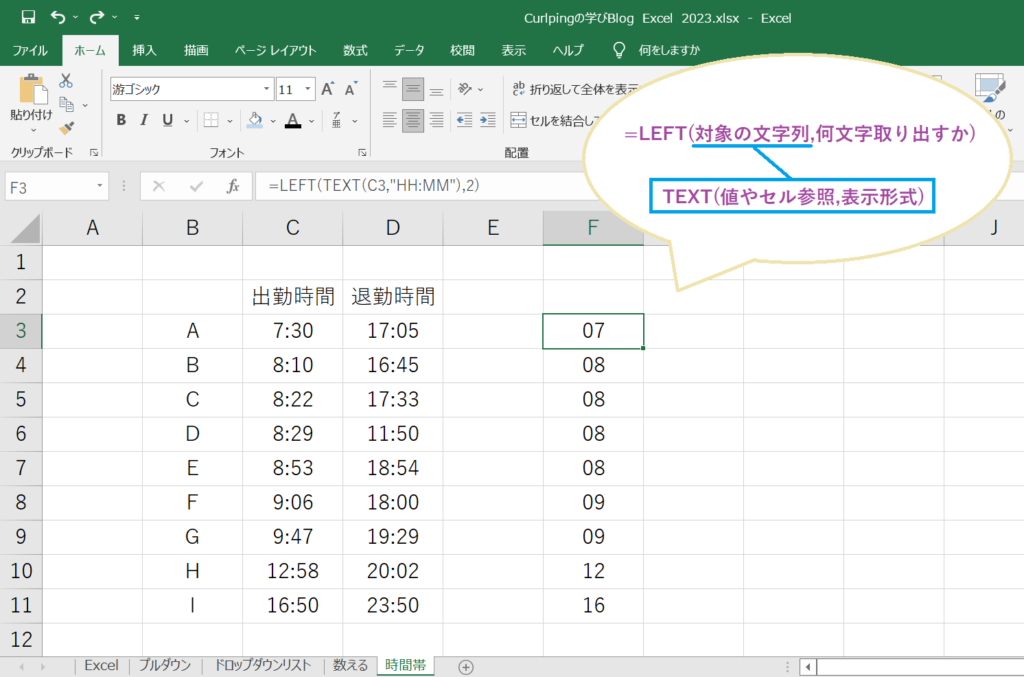Open the ファイル tab
The image size is (1024, 677).
click(x=30, y=50)
